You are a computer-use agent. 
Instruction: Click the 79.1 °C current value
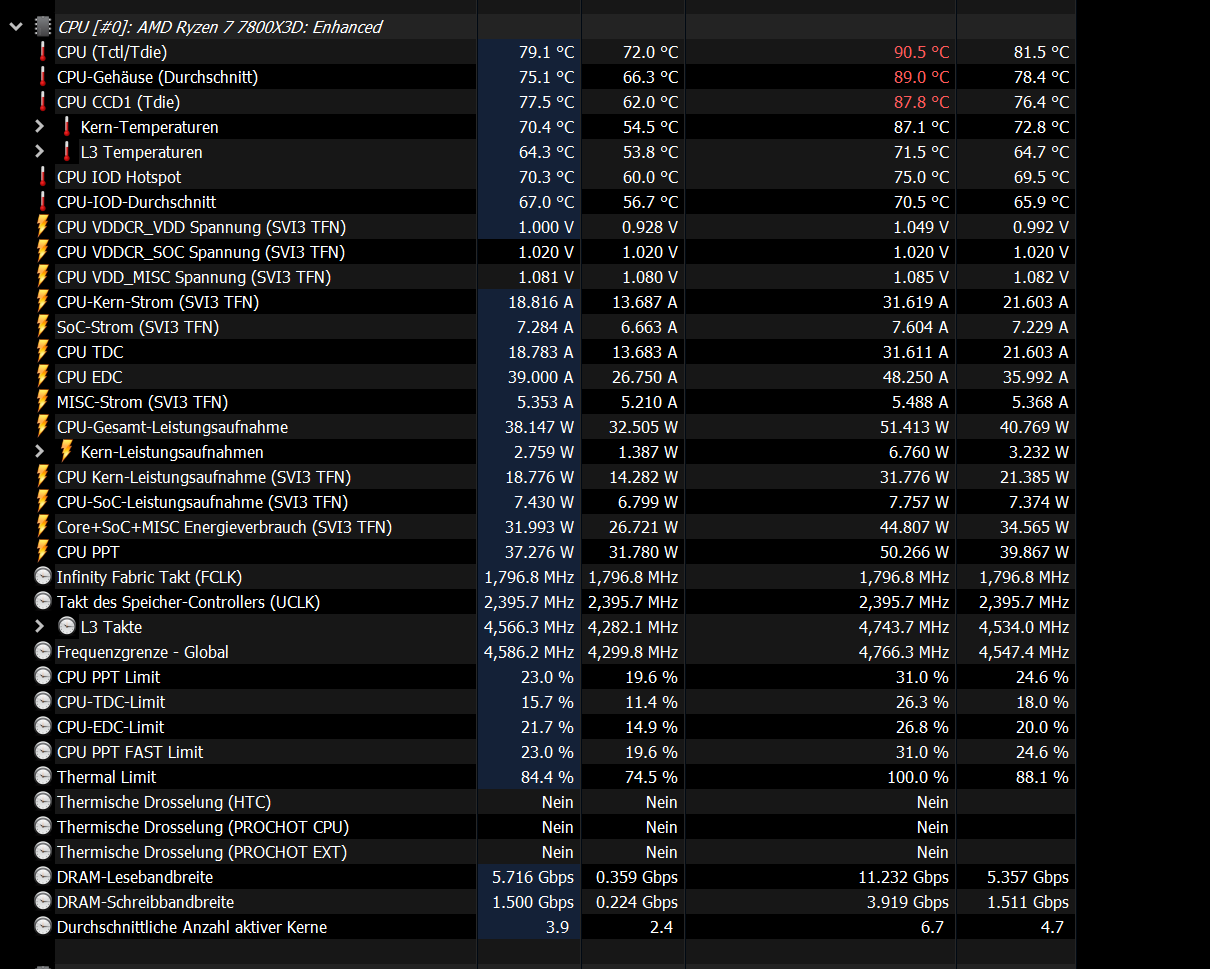pos(546,52)
